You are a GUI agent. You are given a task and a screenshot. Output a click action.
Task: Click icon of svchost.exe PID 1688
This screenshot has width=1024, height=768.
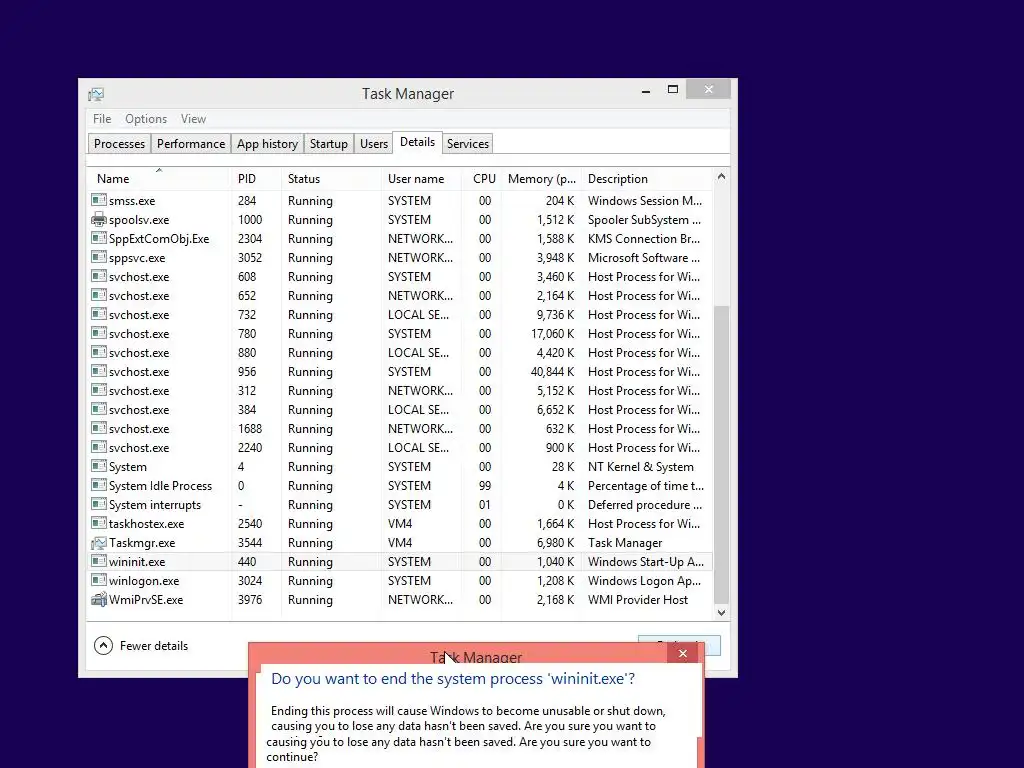[x=99, y=428]
